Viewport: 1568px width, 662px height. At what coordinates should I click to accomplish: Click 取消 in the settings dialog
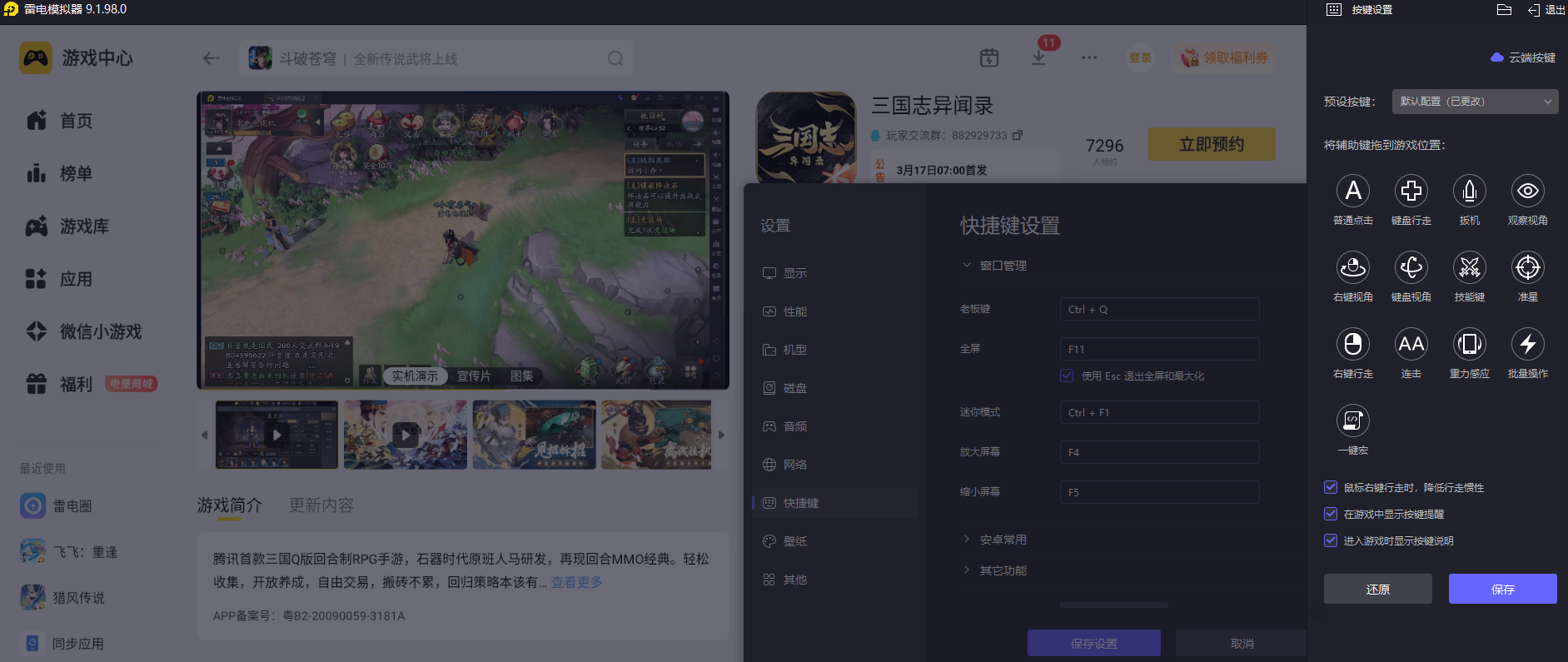1242,643
